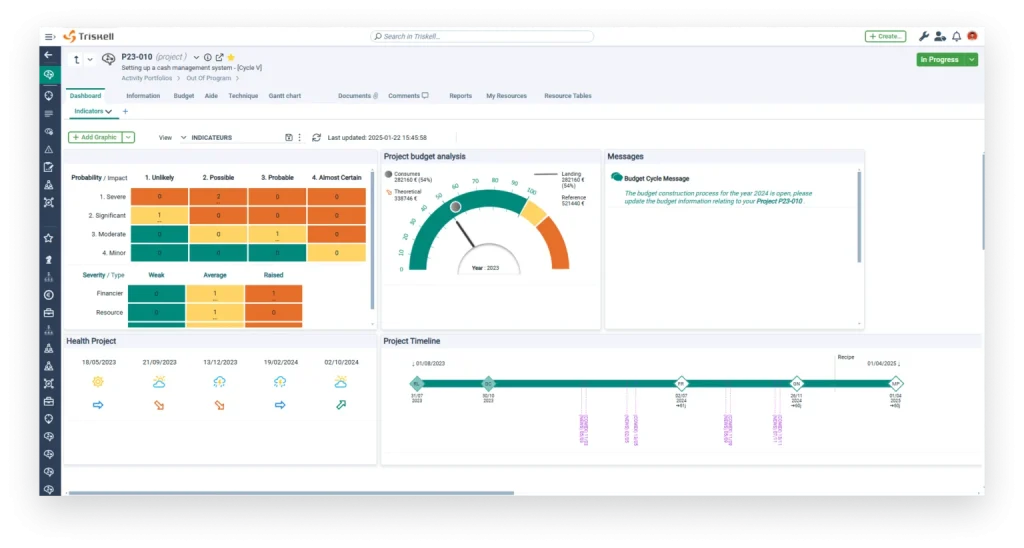Image resolution: width=1024 pixels, height=548 pixels.
Task: Click the project info icon beside P23-010
Action: pyautogui.click(x=208, y=58)
